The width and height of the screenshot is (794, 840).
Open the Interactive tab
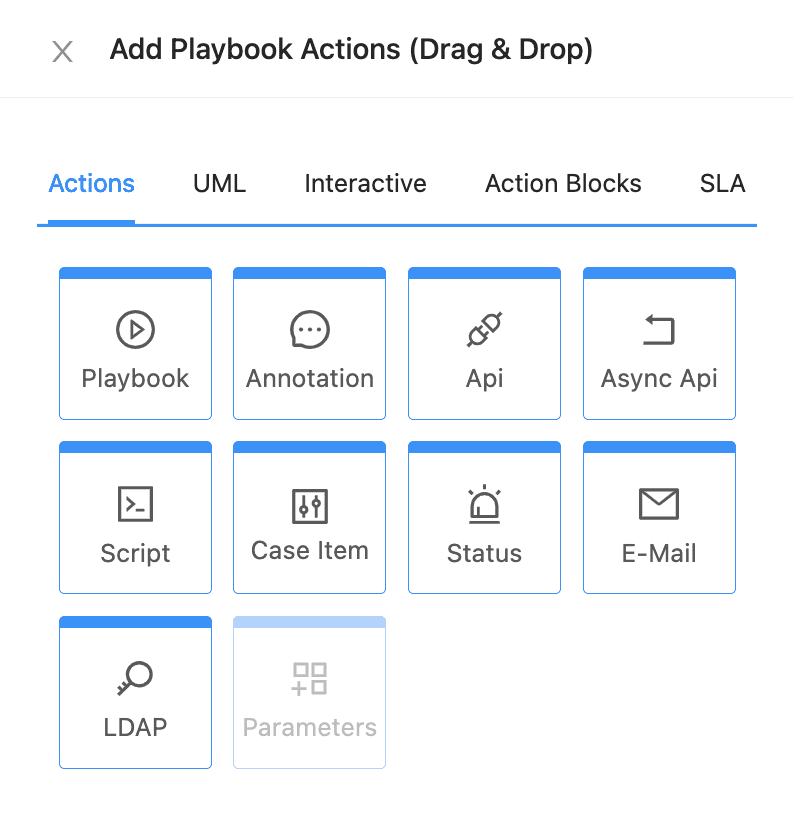tap(365, 183)
